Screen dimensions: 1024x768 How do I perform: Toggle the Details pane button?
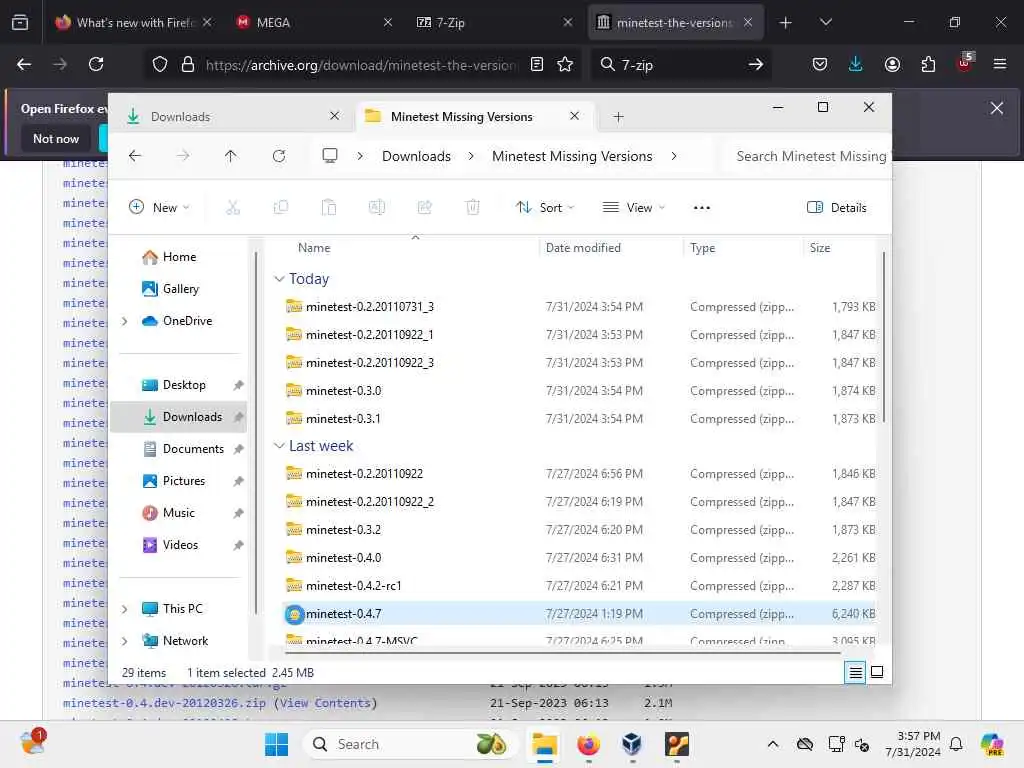[837, 208]
